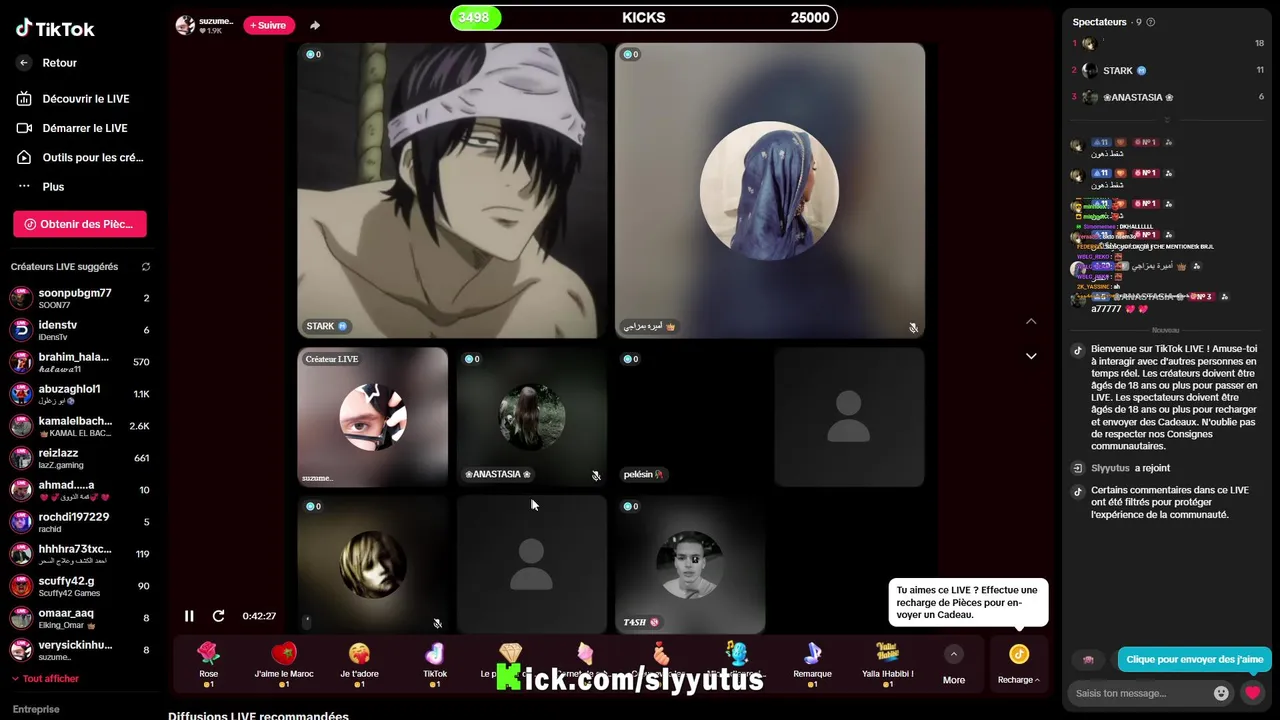Screen dimensions: 1280x720
Task: Click the Suivre follow button
Action: pyautogui.click(x=268, y=25)
